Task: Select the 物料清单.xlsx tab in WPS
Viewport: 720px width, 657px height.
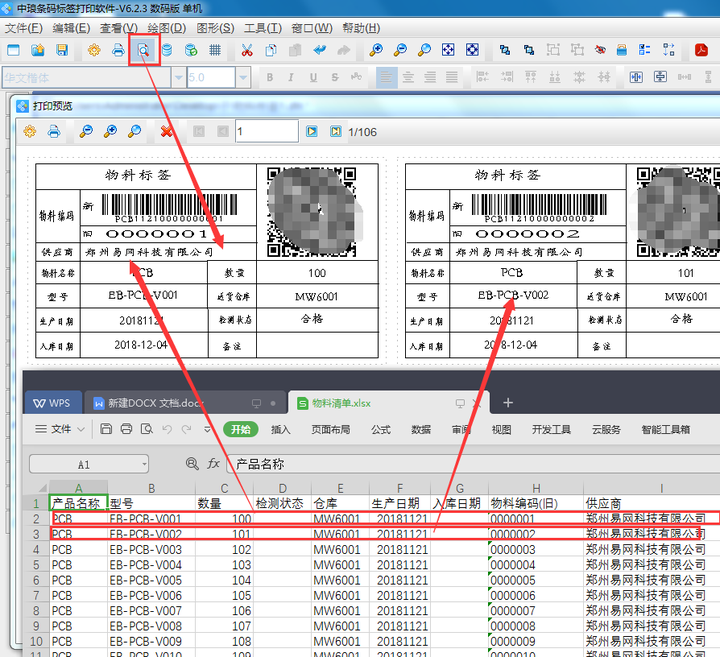Action: [x=388, y=403]
